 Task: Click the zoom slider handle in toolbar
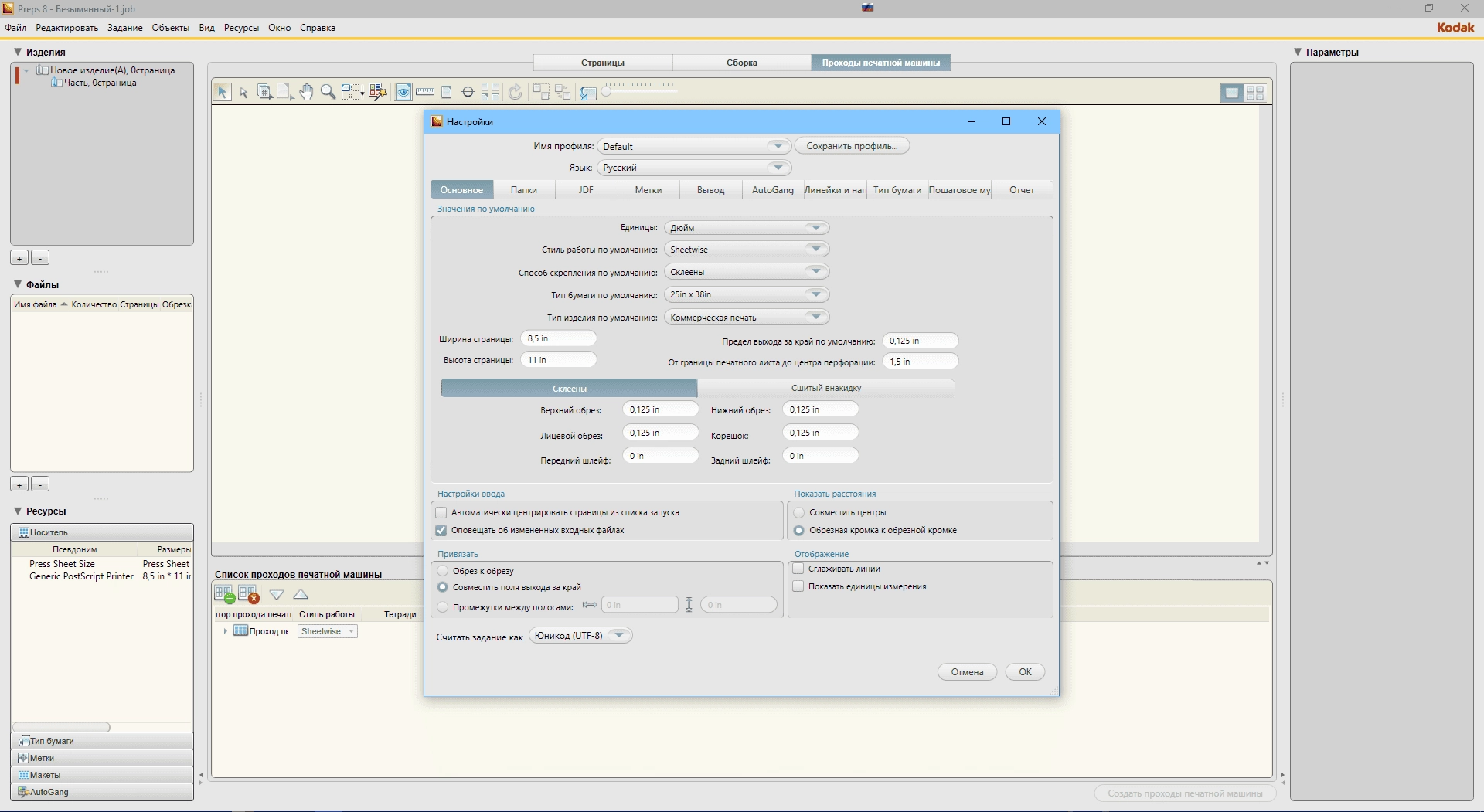[x=607, y=92]
